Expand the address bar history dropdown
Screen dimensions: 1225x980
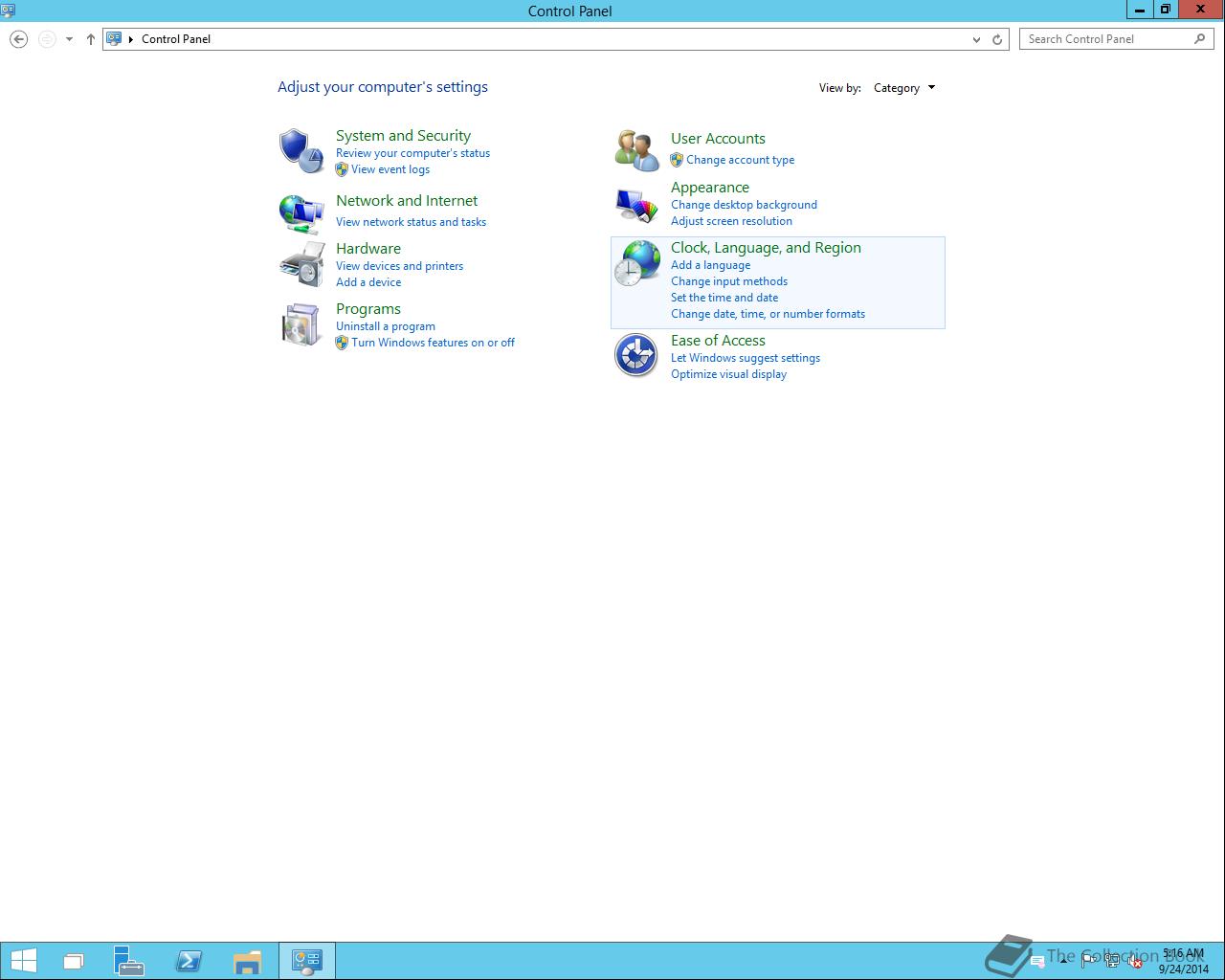(976, 39)
